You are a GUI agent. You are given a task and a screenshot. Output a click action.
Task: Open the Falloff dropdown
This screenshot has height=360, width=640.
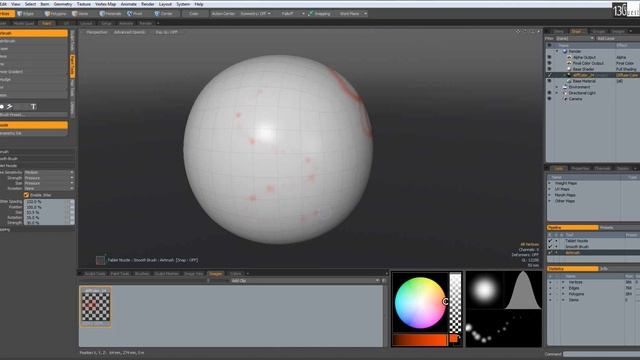click(290, 13)
